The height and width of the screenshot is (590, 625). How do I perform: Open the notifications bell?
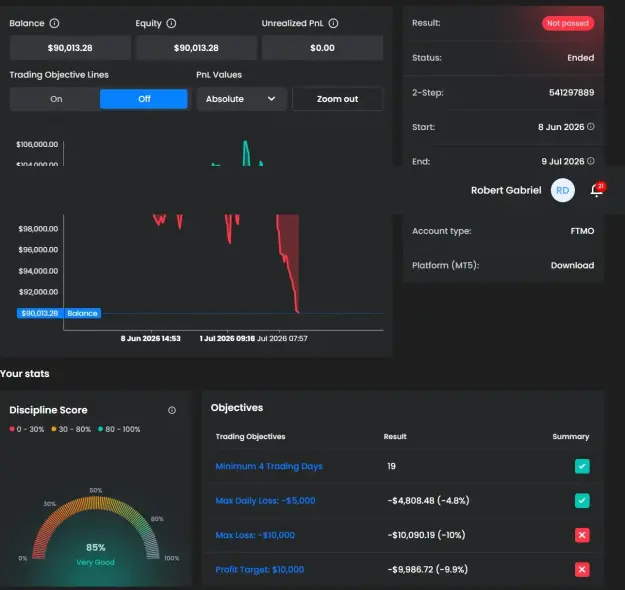[x=597, y=190]
